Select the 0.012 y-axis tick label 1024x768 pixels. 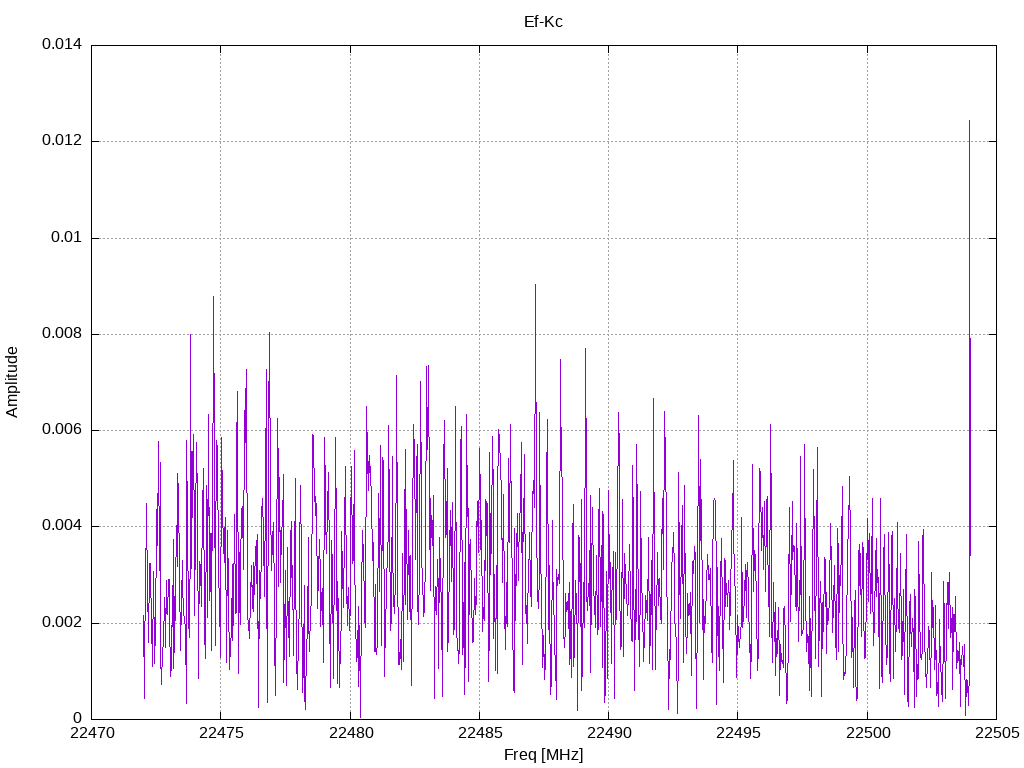tap(61, 141)
